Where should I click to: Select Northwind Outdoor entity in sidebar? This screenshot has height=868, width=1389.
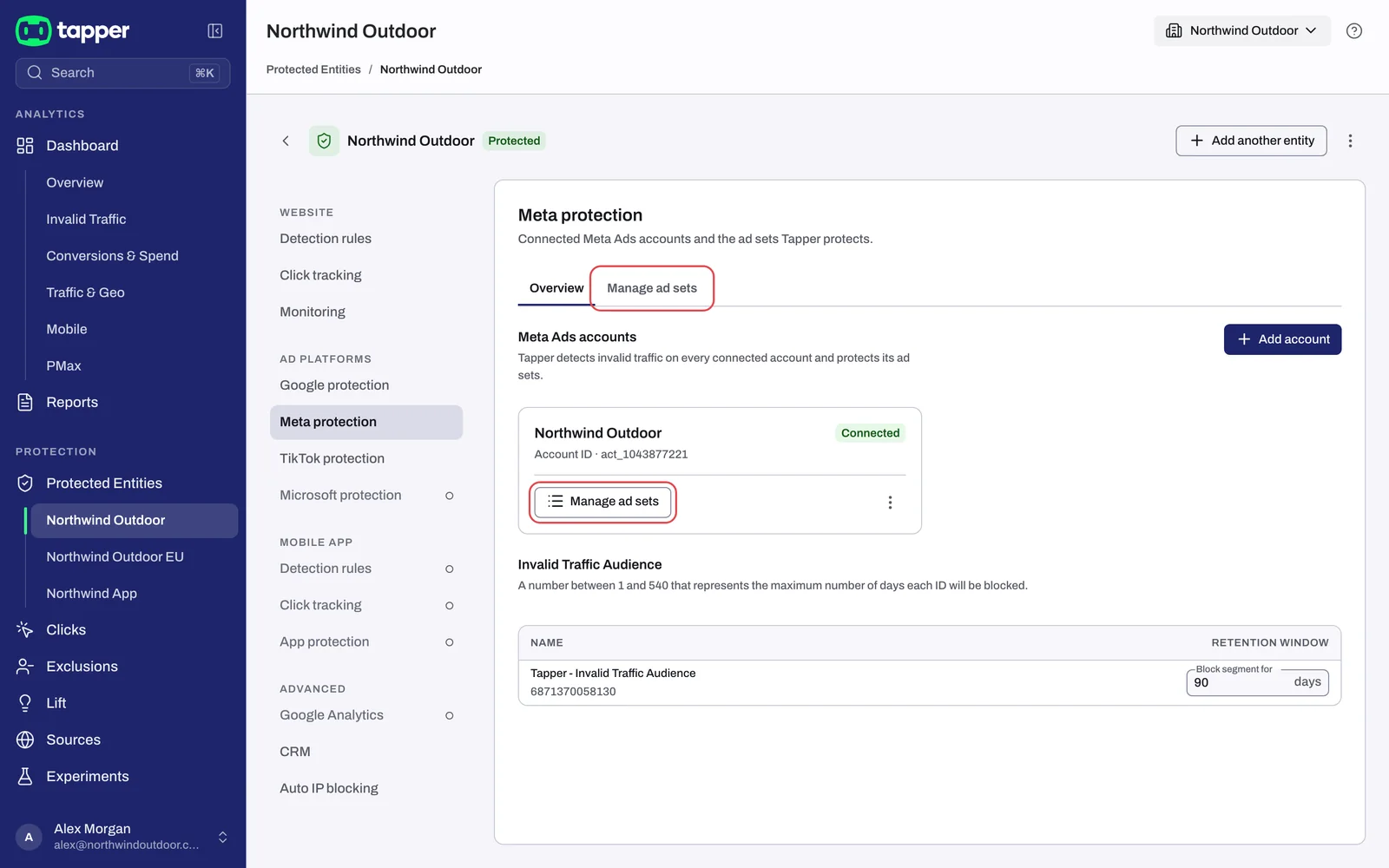click(135, 521)
